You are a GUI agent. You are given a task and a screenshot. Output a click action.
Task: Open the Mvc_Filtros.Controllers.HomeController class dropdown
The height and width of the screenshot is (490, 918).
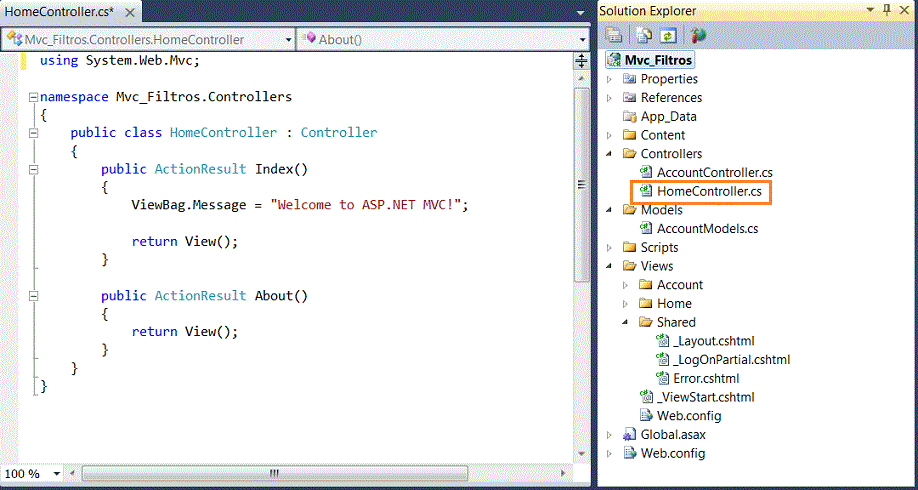click(288, 40)
